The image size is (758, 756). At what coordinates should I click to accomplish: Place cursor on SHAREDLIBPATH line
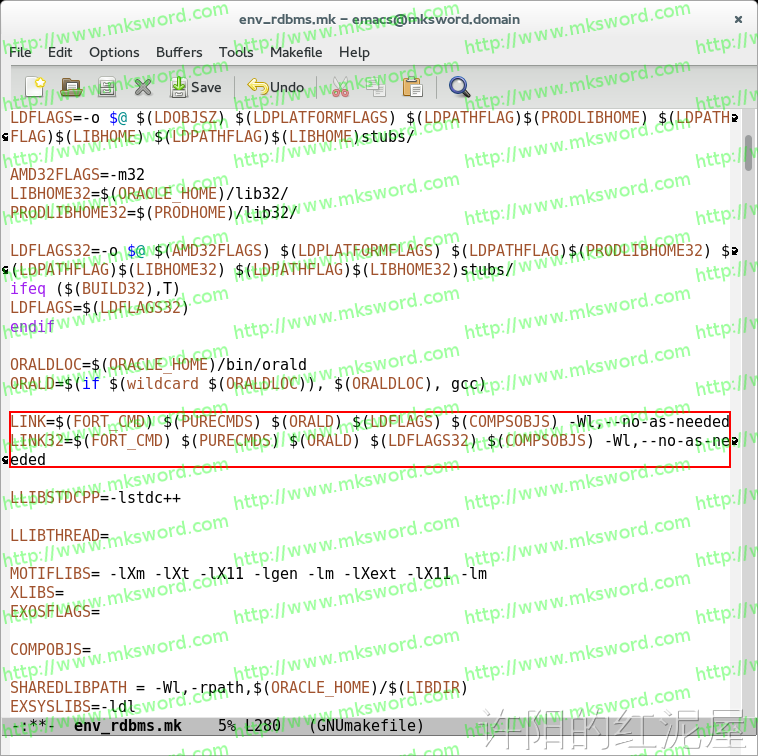click(x=239, y=687)
